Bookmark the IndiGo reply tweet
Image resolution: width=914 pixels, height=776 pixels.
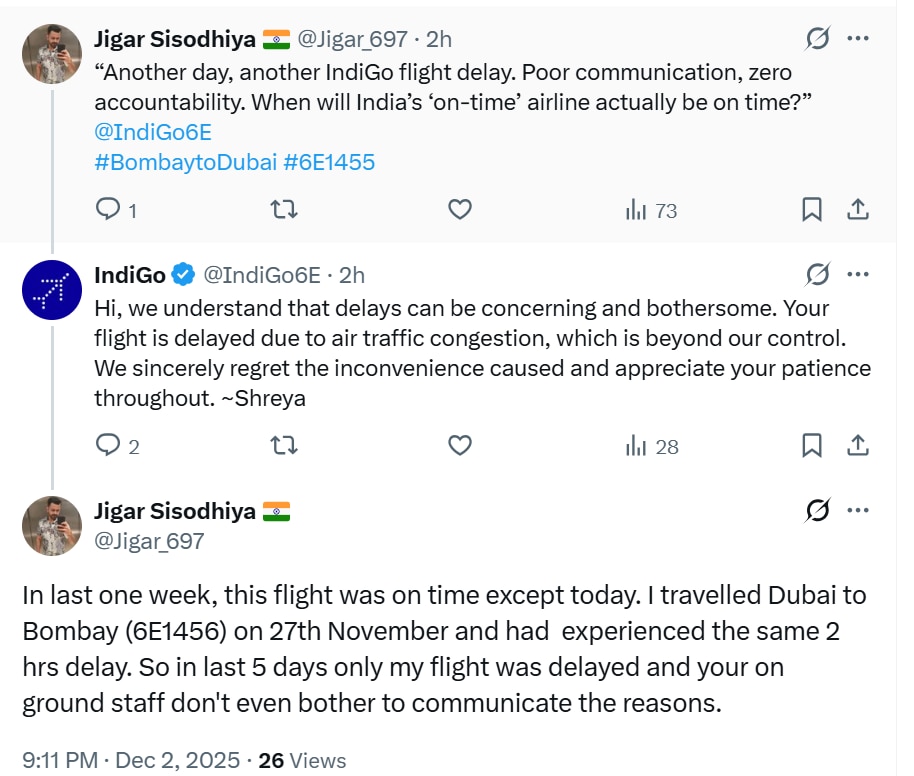click(x=812, y=445)
